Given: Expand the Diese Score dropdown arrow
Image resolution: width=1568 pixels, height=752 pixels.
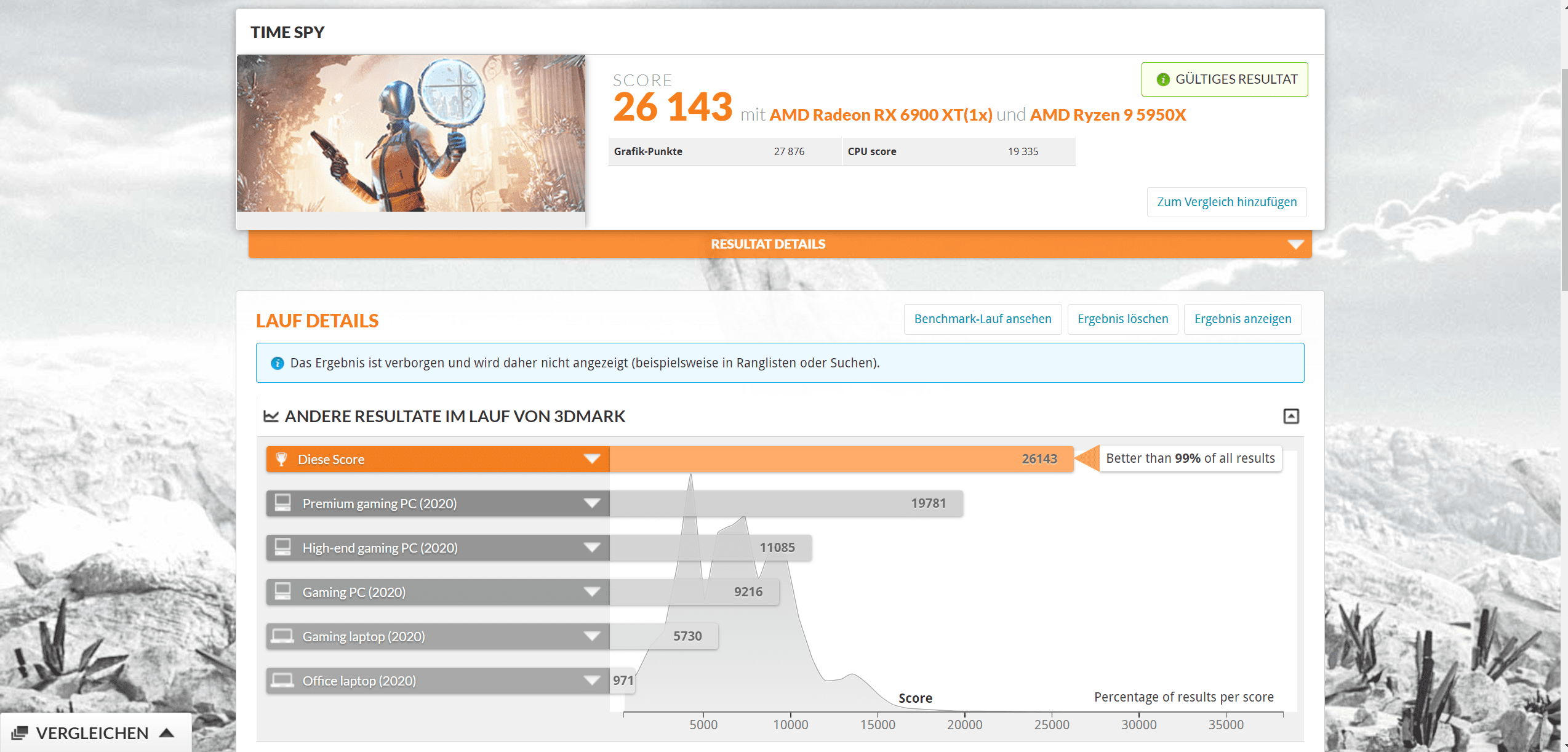Looking at the screenshot, I should point(592,459).
